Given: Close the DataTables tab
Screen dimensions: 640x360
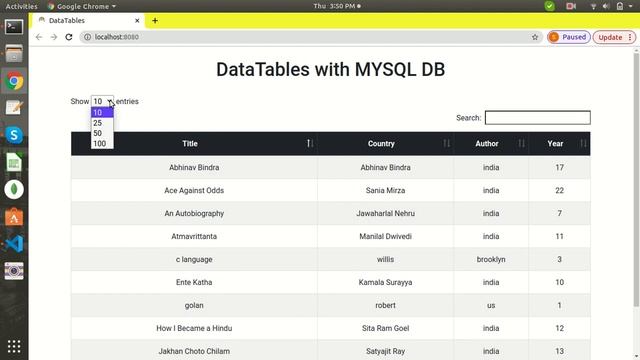Looking at the screenshot, I should pyautogui.click(x=137, y=20).
